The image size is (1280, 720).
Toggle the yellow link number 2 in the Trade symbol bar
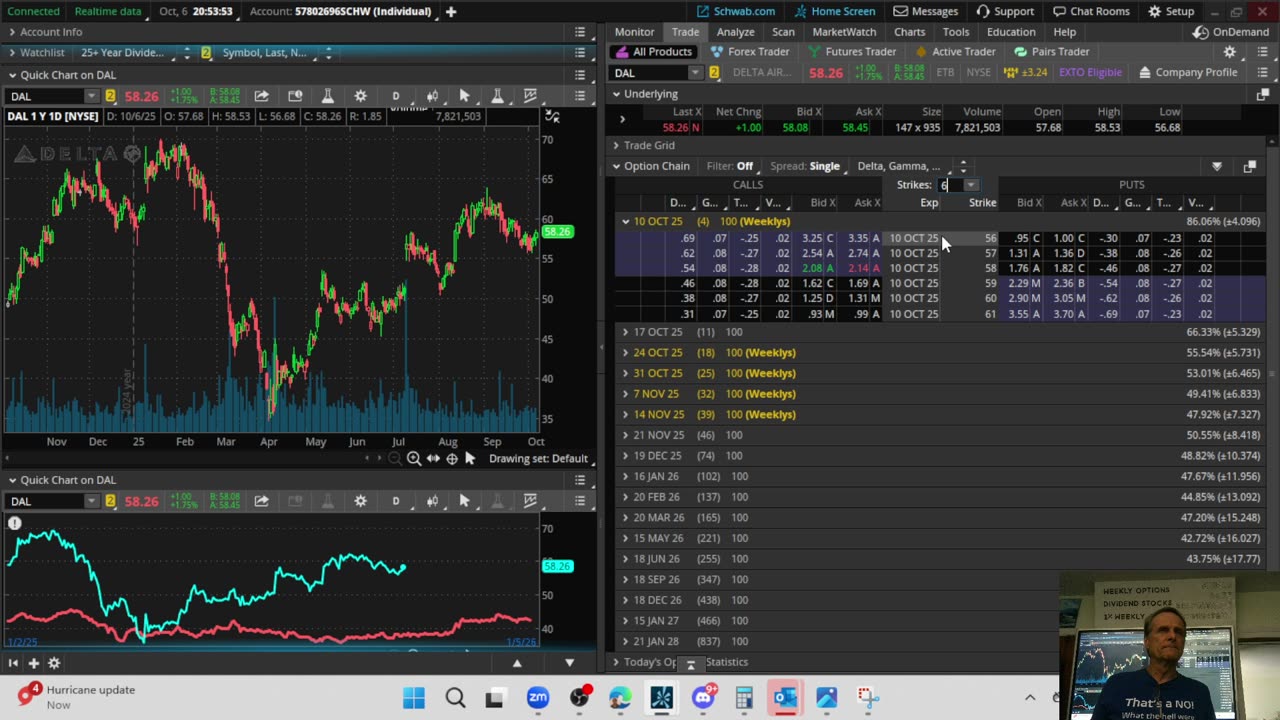click(x=714, y=73)
